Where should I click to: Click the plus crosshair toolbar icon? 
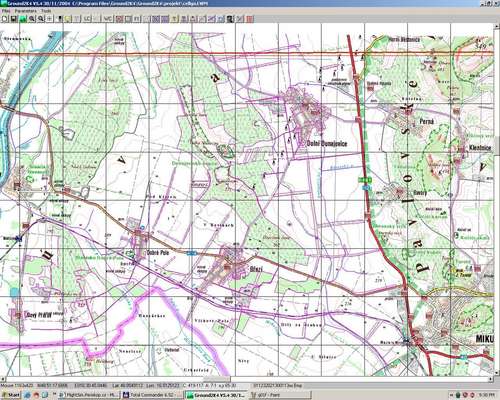pos(49,19)
